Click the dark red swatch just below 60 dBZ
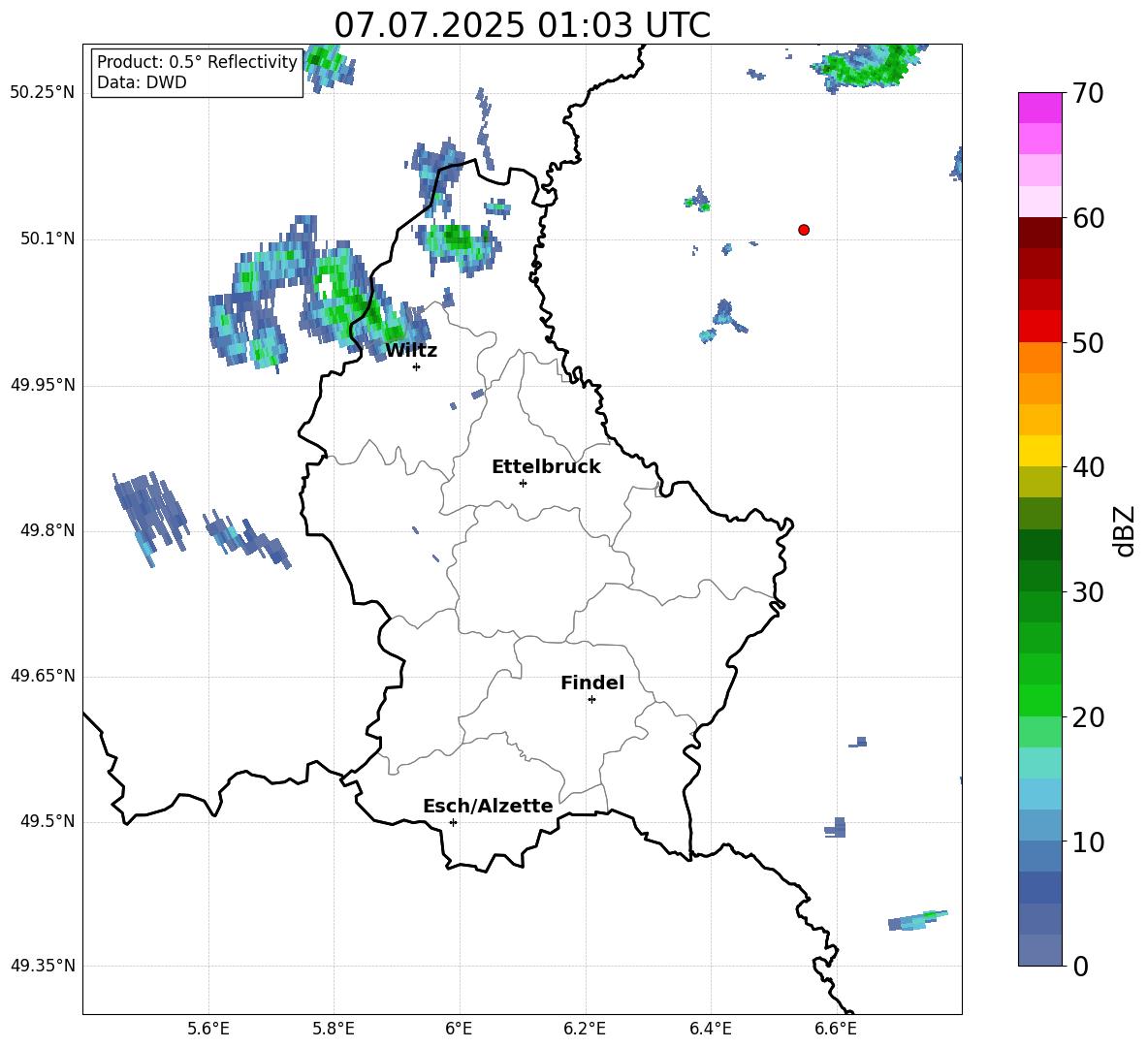 point(1039,233)
